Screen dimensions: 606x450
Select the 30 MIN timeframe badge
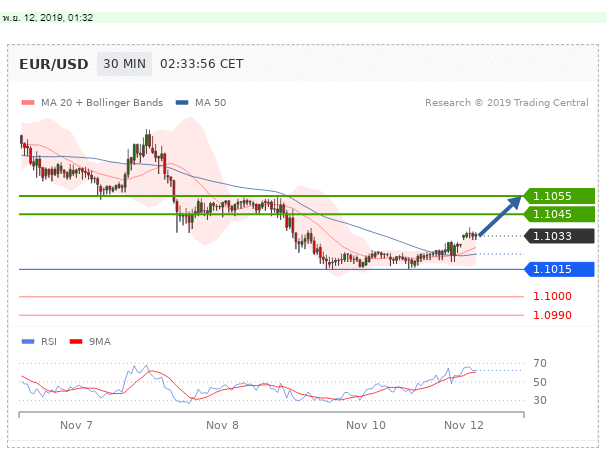click(x=124, y=64)
